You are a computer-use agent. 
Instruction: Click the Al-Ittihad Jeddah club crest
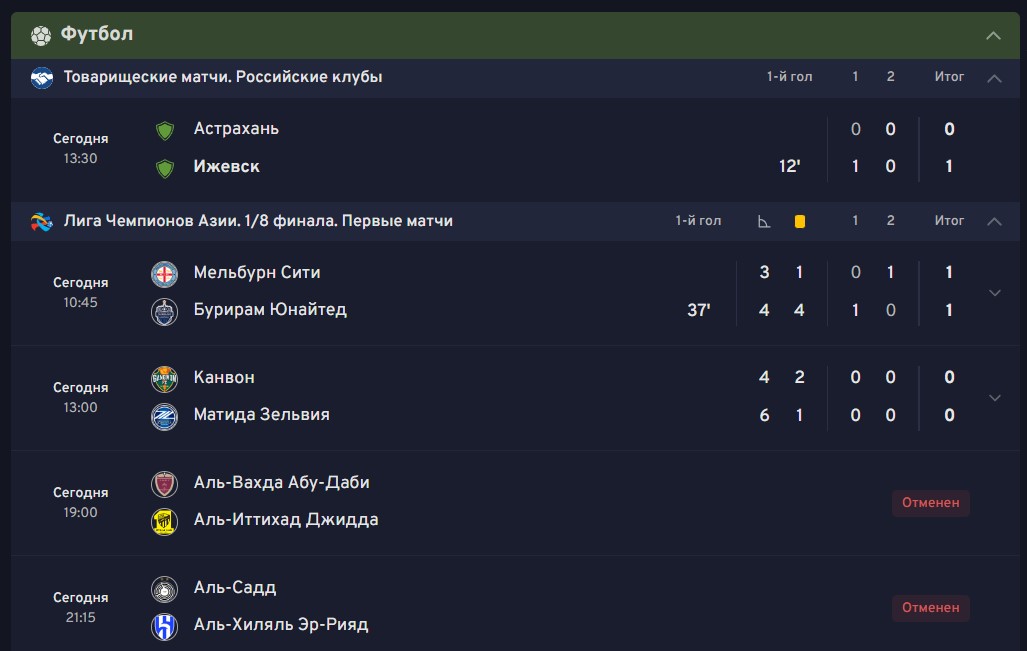click(164, 521)
